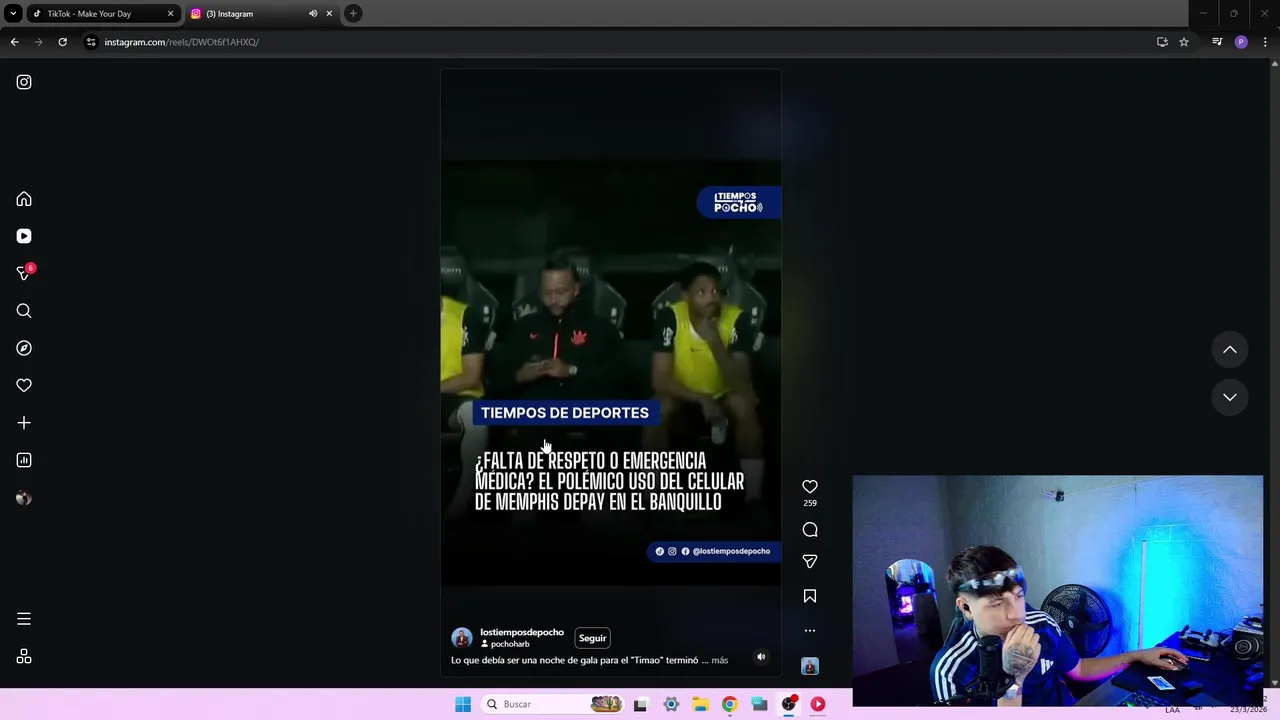
Task: Open the Windows Start menu
Action: (x=463, y=704)
